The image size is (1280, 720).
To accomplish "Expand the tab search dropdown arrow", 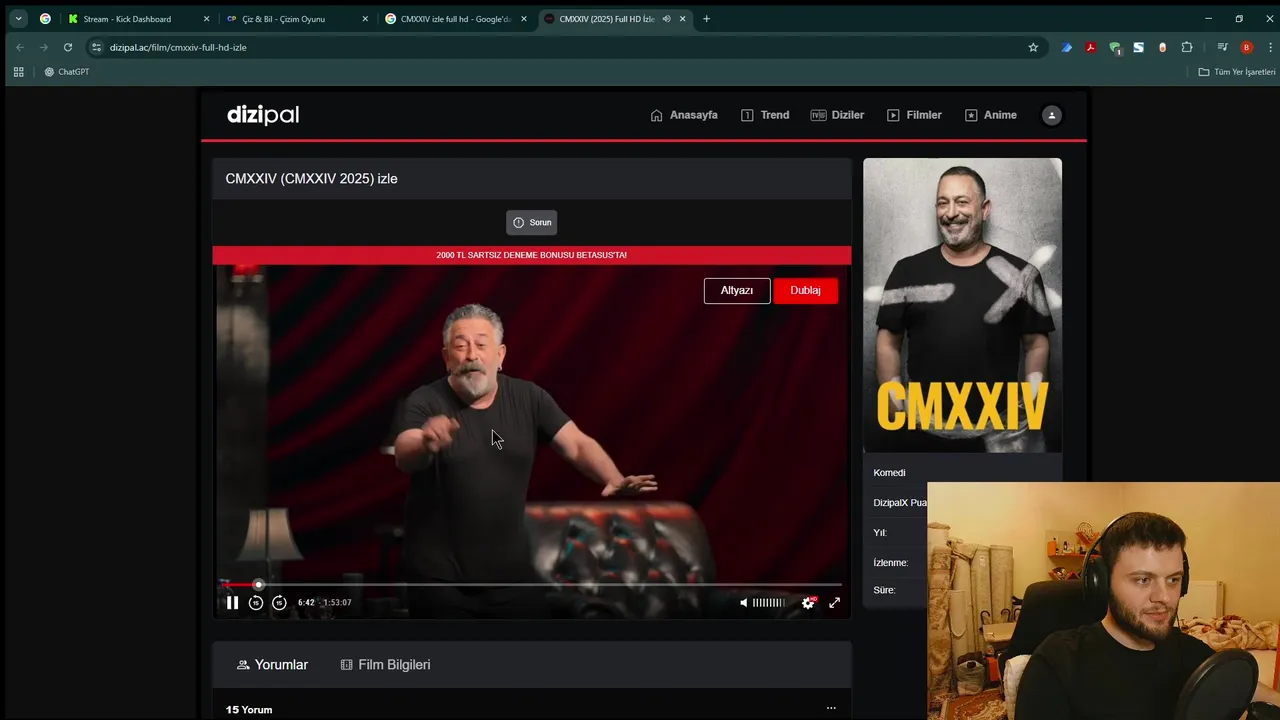I will pyautogui.click(x=18, y=19).
